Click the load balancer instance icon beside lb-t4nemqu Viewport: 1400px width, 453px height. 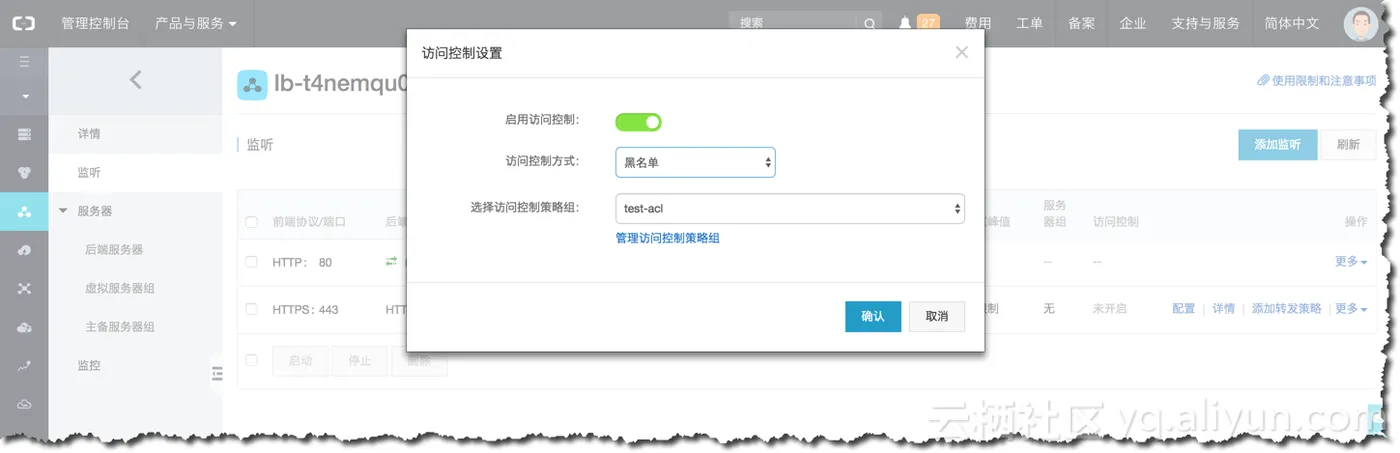coord(252,85)
